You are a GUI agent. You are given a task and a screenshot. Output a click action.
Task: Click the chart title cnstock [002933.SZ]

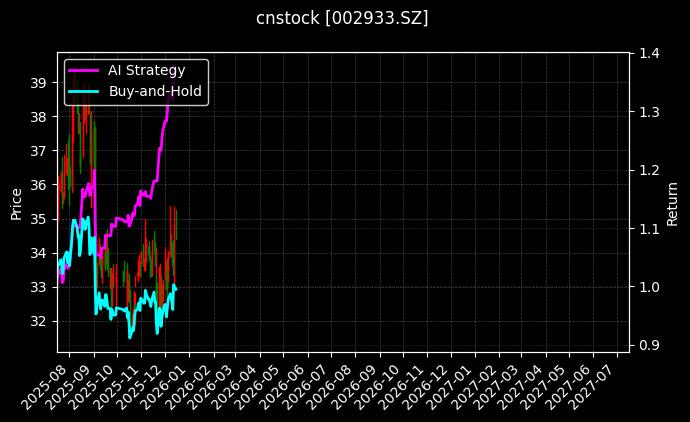[x=343, y=18]
